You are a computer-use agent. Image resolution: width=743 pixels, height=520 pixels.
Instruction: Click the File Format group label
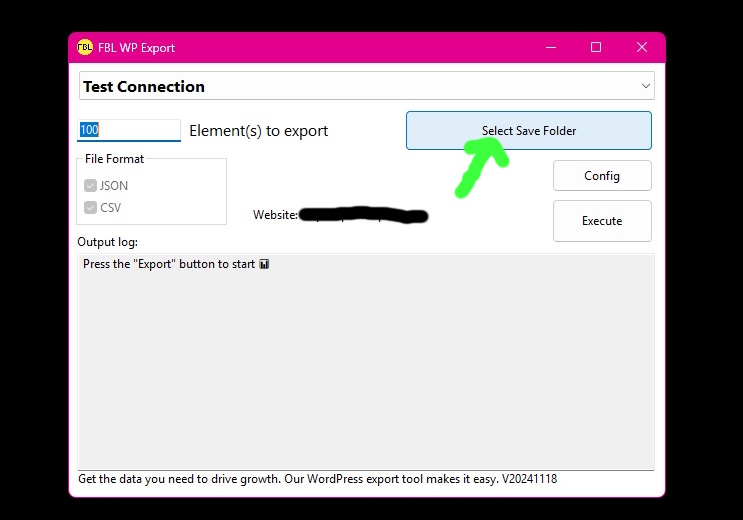(114, 159)
